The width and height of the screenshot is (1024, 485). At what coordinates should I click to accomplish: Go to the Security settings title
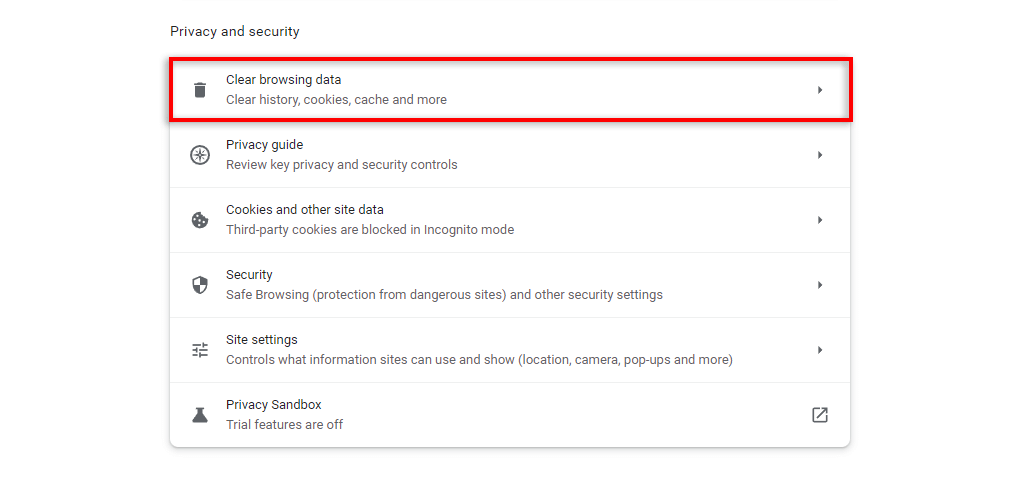[x=249, y=275]
